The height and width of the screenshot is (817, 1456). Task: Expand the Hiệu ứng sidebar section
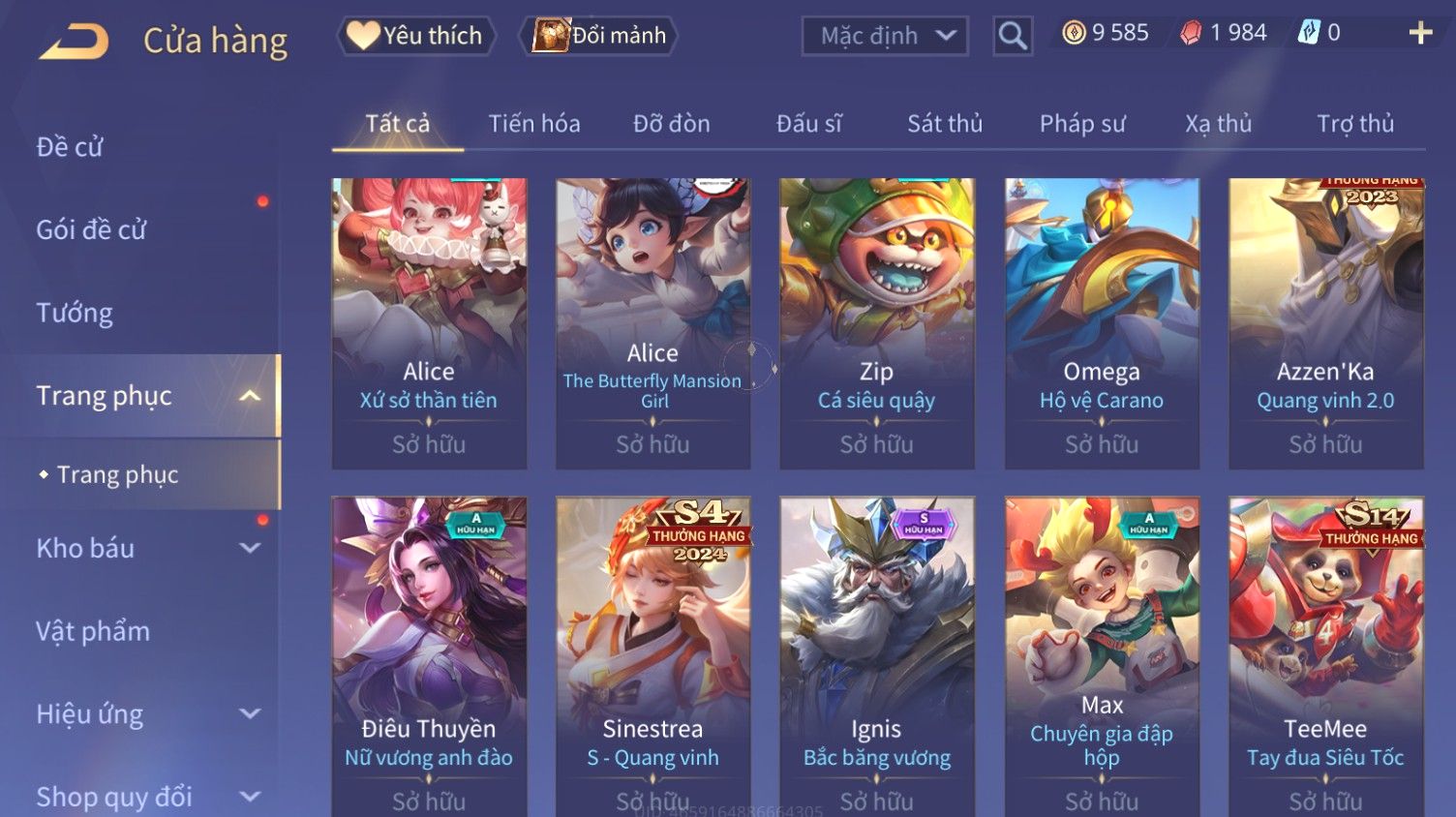pos(250,713)
